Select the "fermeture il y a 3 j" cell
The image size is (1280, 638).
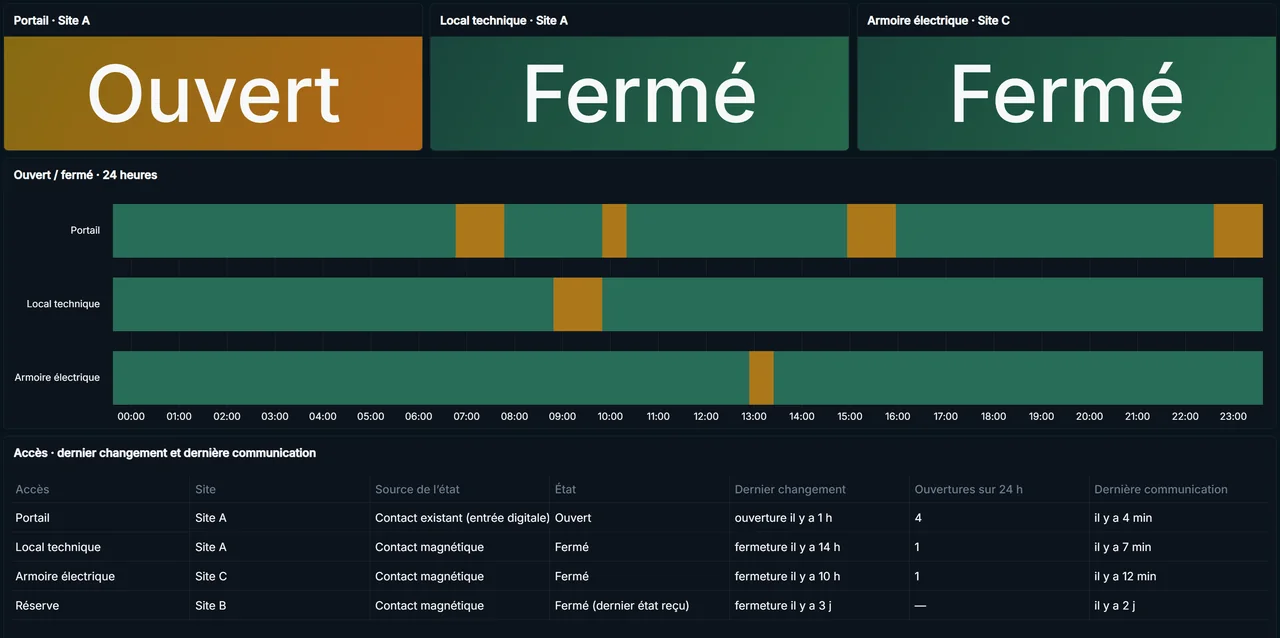pos(782,605)
